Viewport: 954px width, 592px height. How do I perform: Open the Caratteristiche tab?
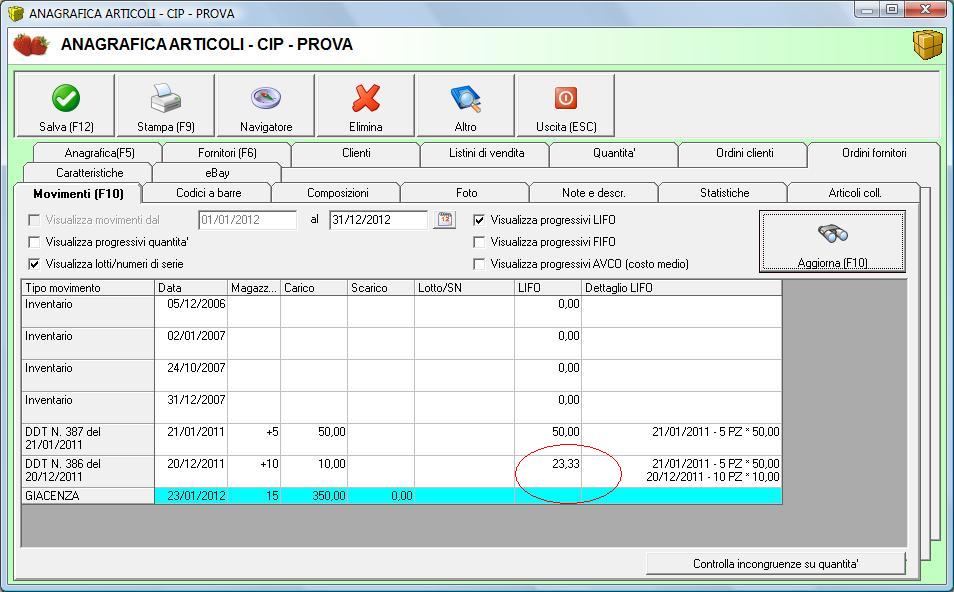click(89, 173)
